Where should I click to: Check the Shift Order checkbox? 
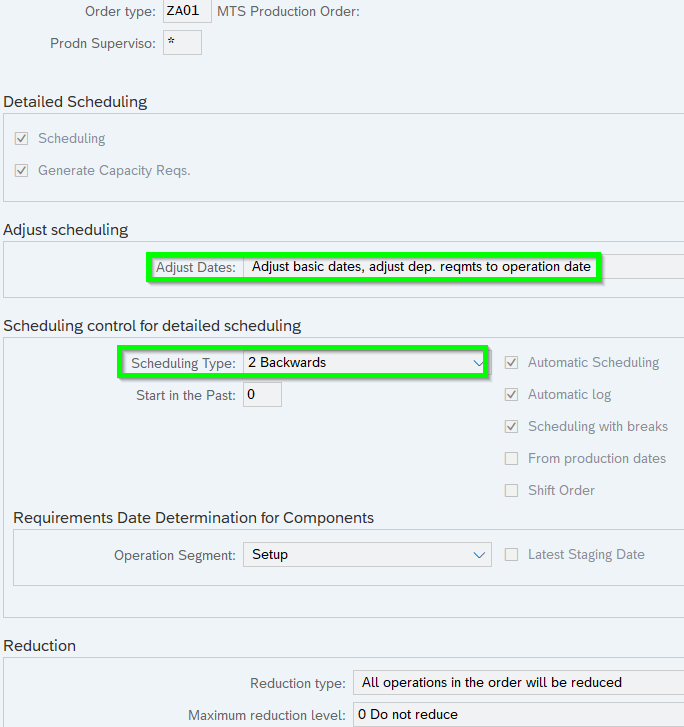511,490
